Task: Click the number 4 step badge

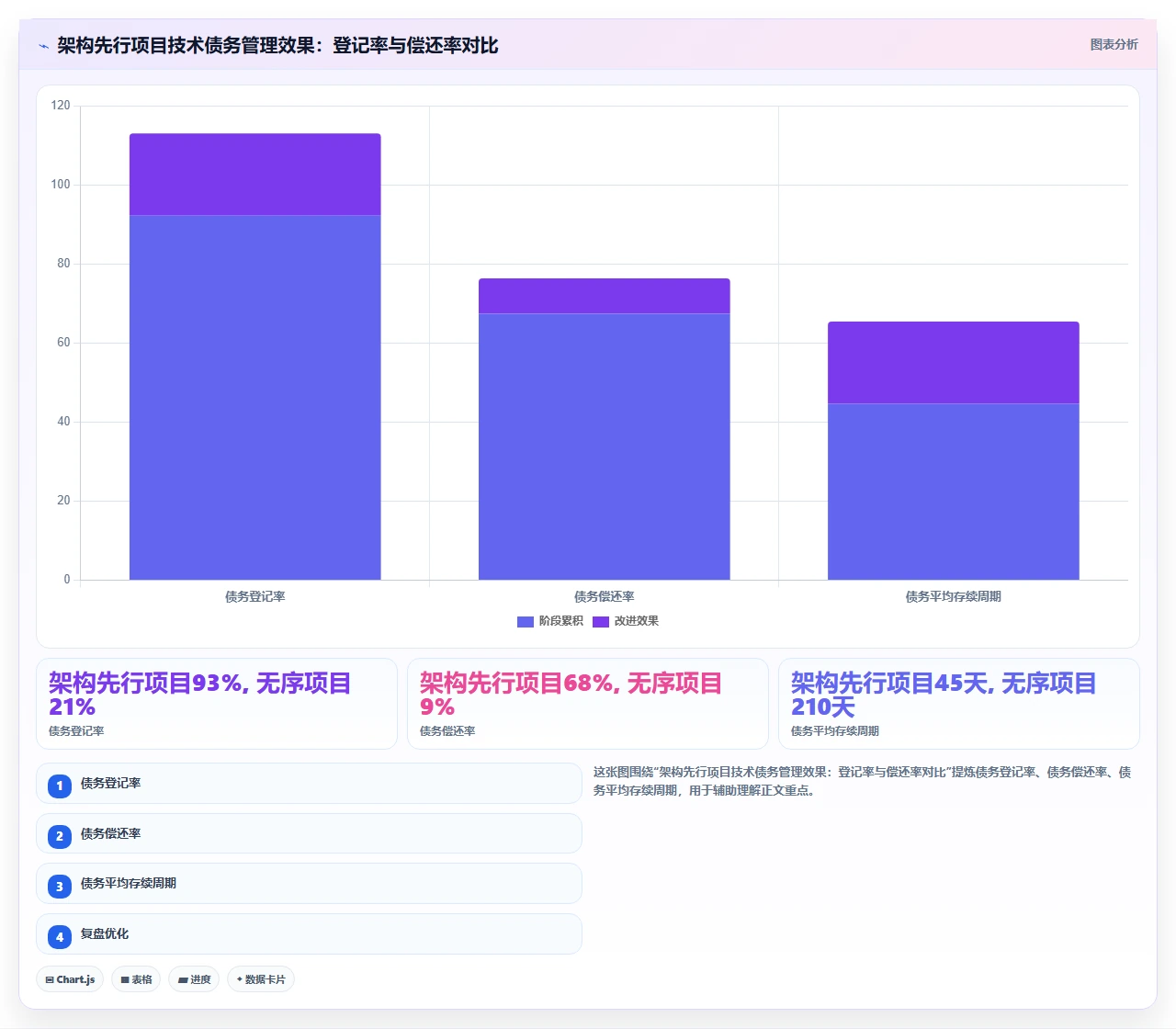Action: coord(60,936)
